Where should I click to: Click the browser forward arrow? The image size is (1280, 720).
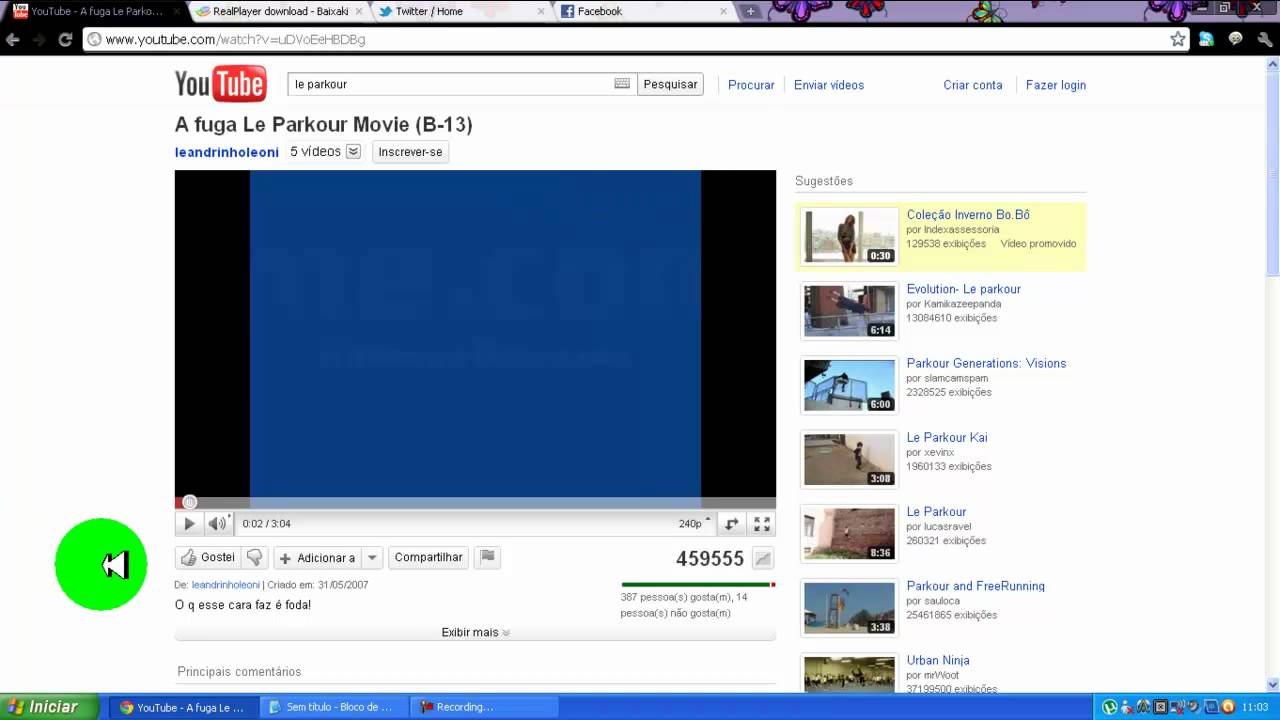coord(39,40)
